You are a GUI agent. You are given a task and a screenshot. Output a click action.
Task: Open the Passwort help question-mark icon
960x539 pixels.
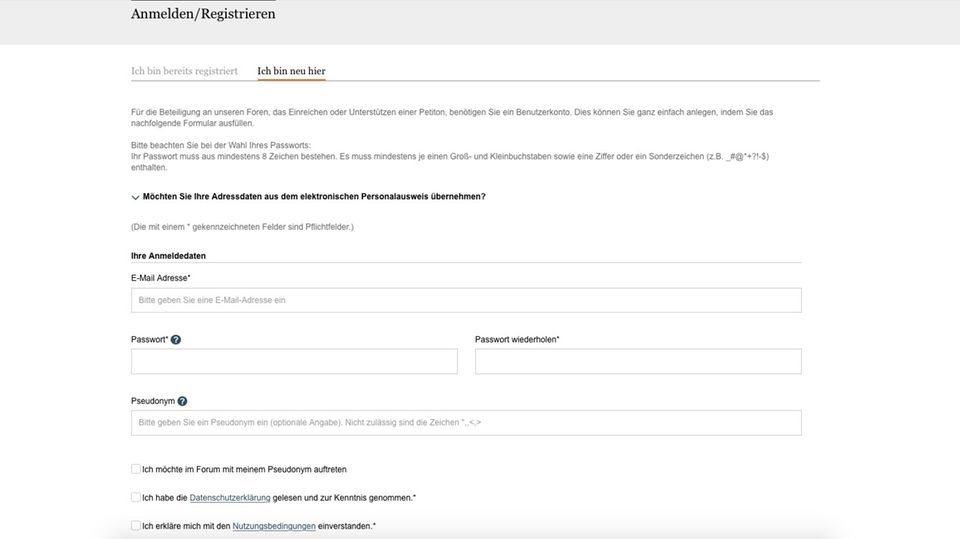176,340
